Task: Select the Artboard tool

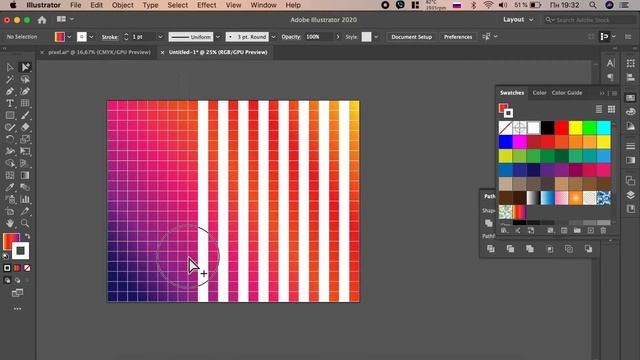Action: 10,211
